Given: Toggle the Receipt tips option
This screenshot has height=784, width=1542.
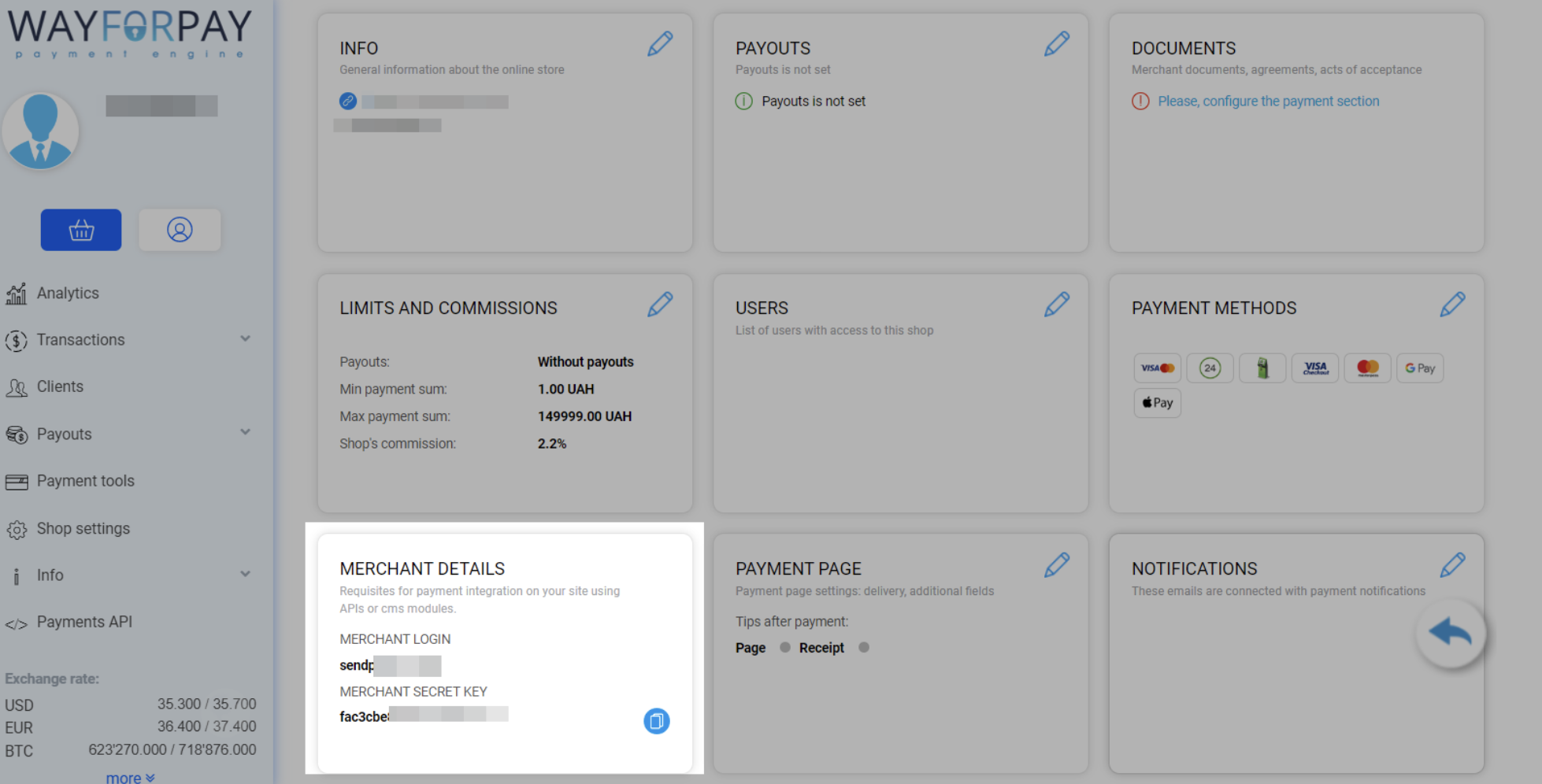Looking at the screenshot, I should pyautogui.click(x=864, y=648).
